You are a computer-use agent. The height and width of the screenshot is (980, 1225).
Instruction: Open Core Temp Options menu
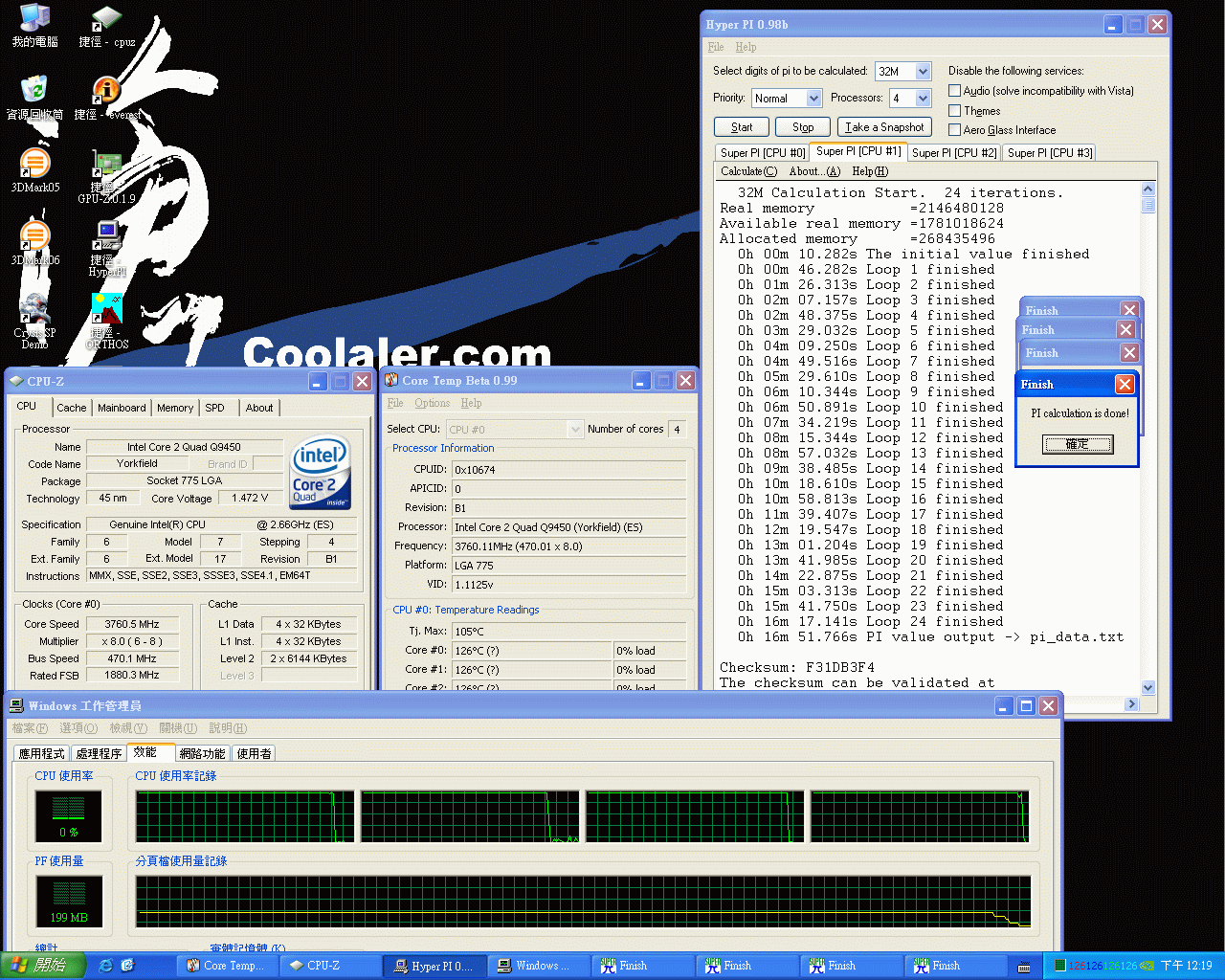tap(432, 403)
